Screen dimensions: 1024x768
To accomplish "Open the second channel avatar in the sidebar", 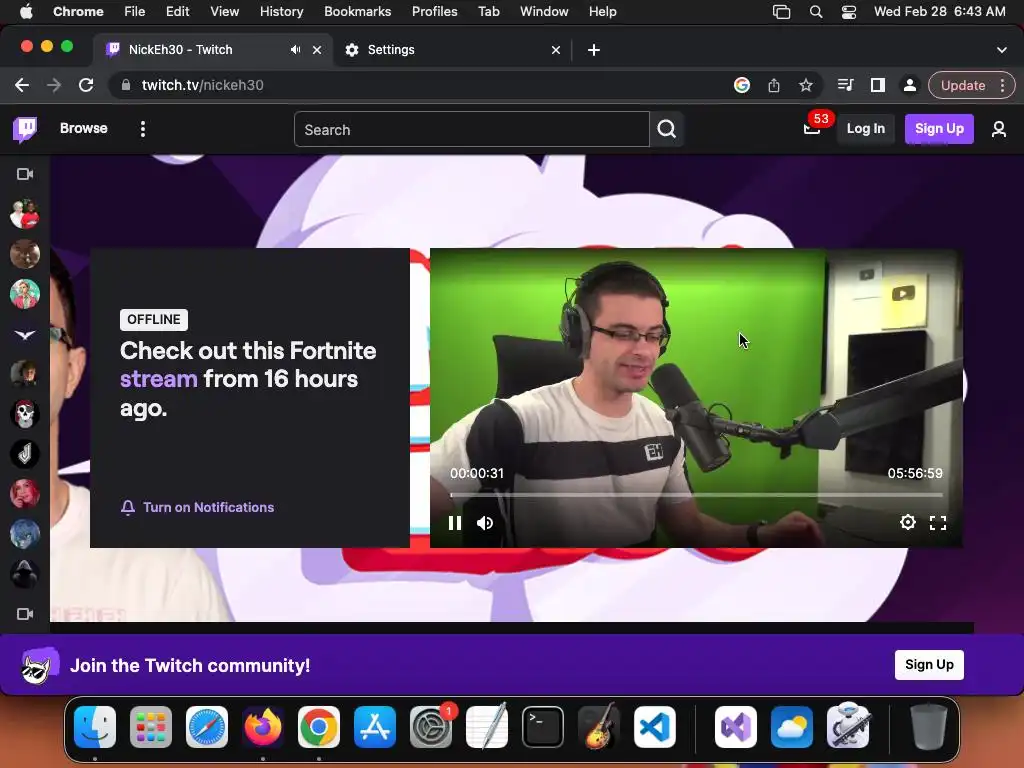I will point(25,254).
